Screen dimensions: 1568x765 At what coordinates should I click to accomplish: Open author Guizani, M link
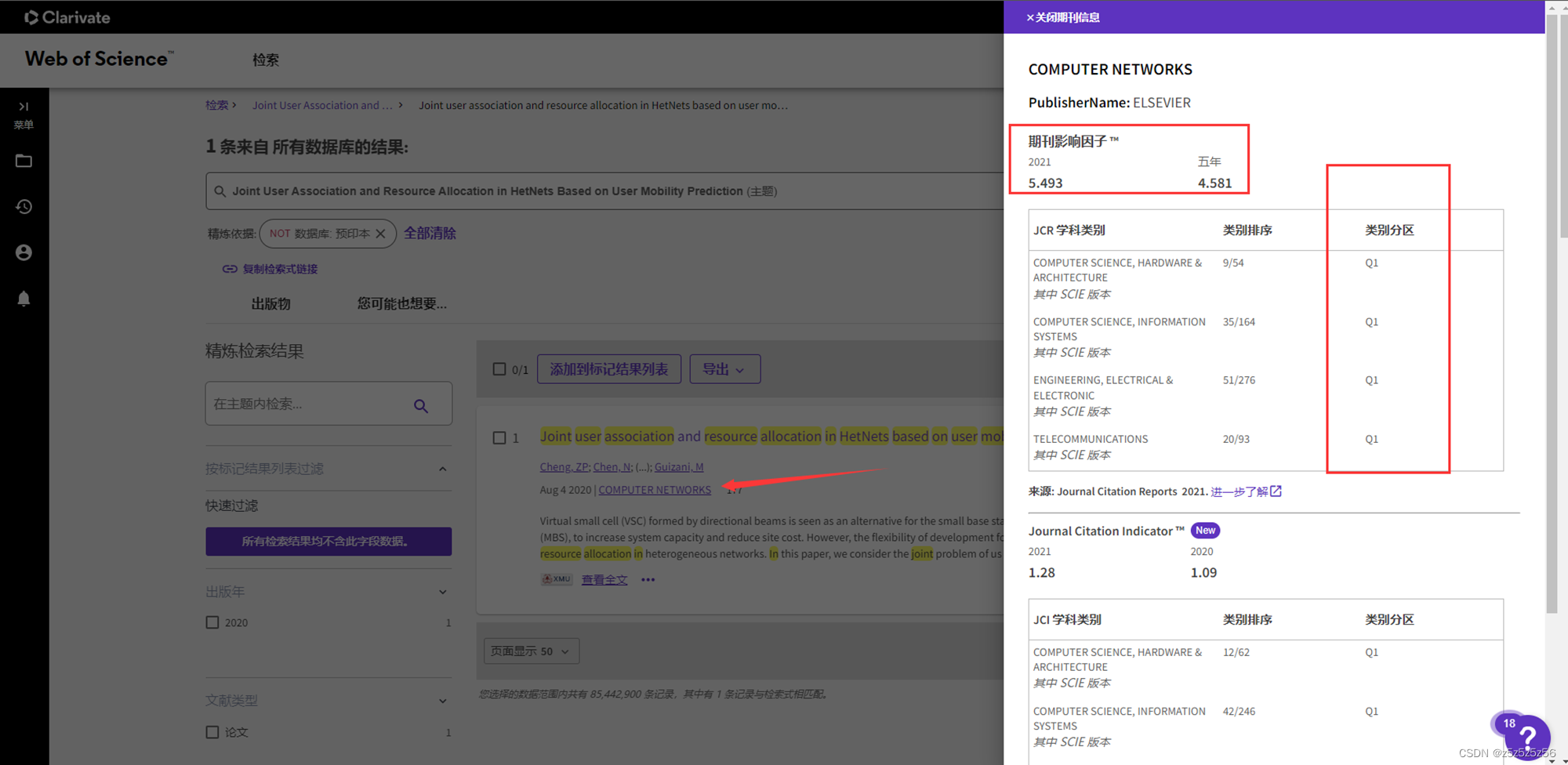[x=679, y=467]
